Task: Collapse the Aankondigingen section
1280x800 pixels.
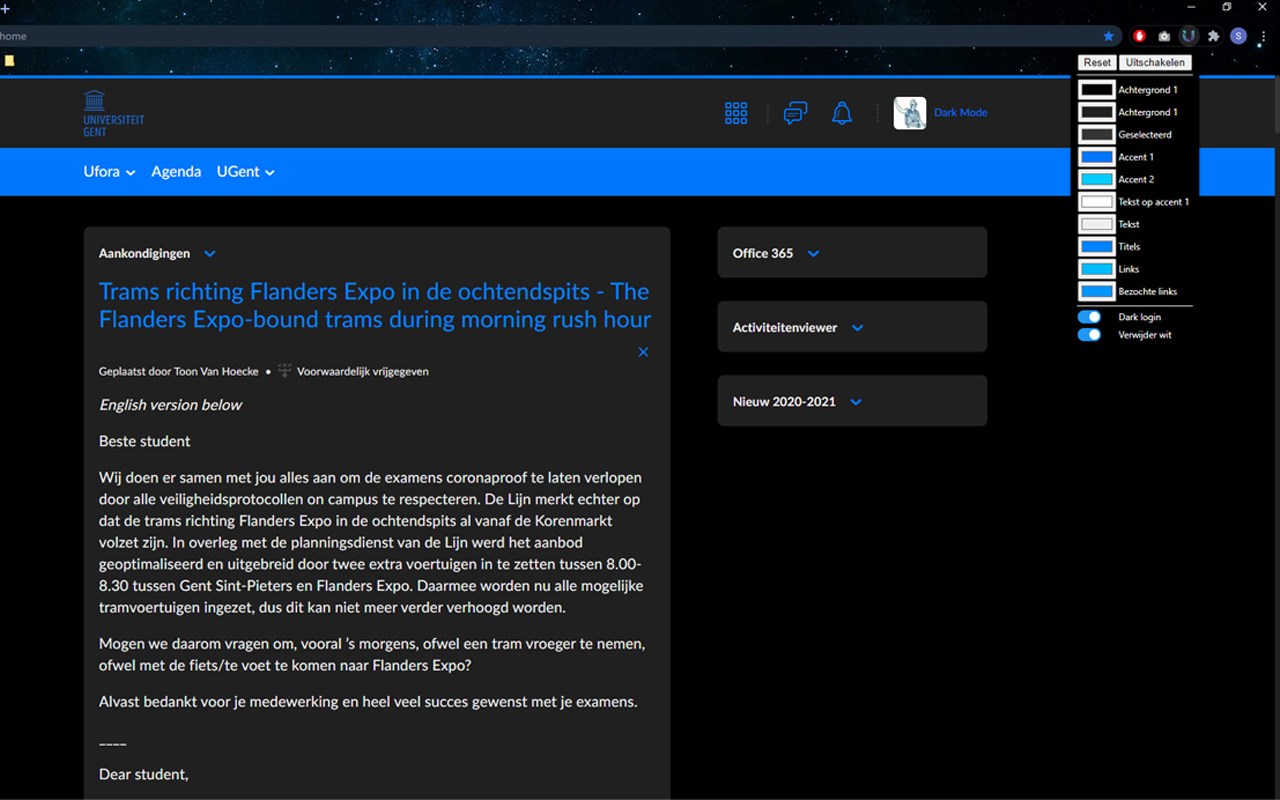Action: click(209, 253)
